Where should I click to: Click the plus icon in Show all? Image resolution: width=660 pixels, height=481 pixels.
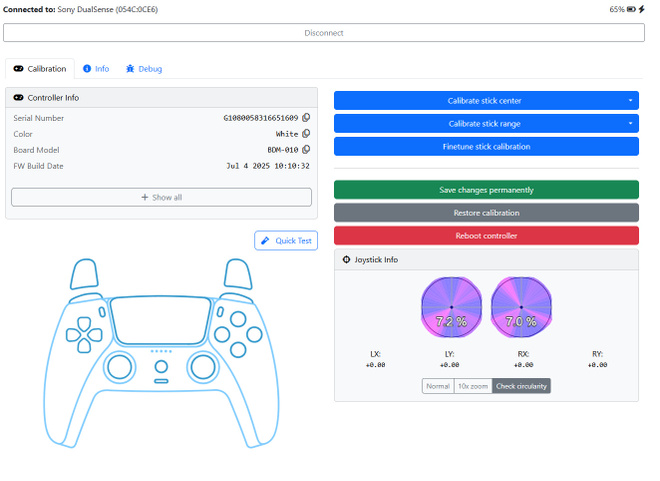(145, 197)
